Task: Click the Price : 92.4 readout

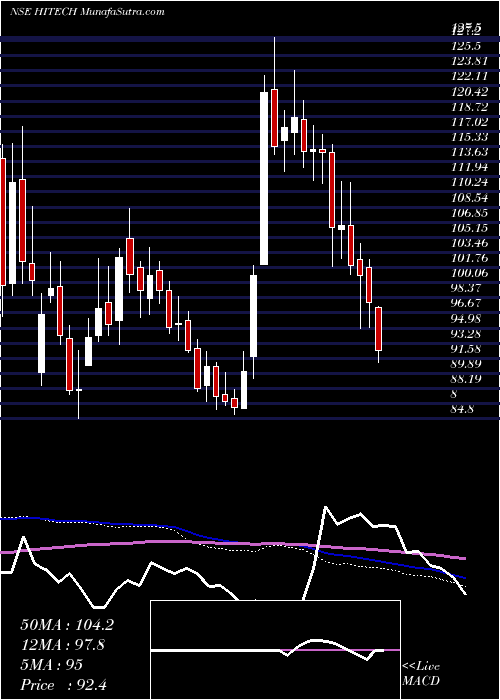Action: 63,685
